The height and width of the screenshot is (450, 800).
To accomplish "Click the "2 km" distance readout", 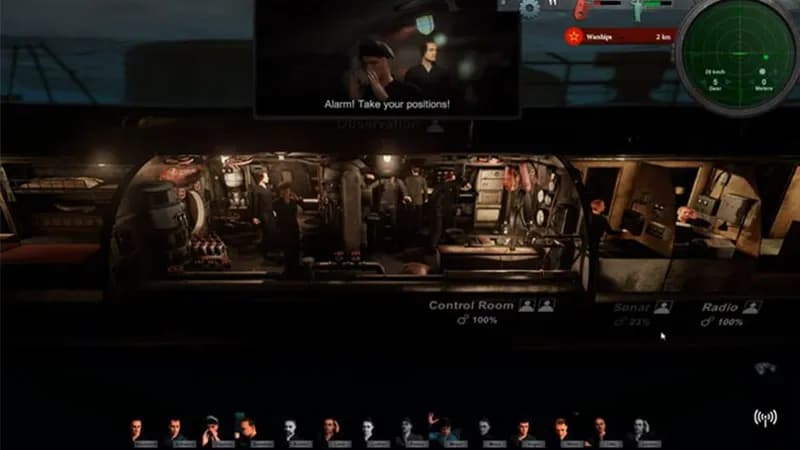I will coord(663,37).
